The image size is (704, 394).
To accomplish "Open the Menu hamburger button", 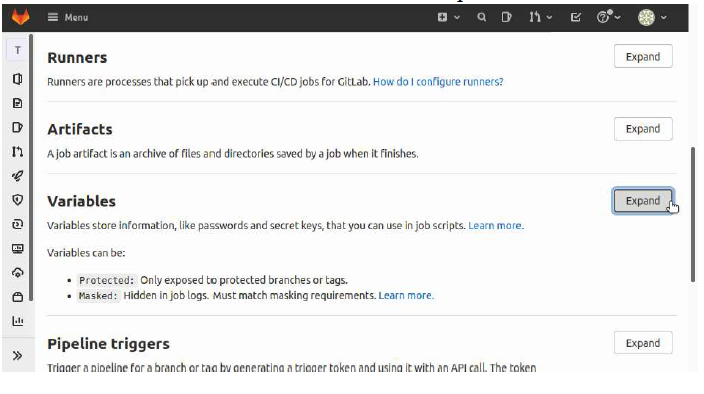I will pyautogui.click(x=68, y=18).
